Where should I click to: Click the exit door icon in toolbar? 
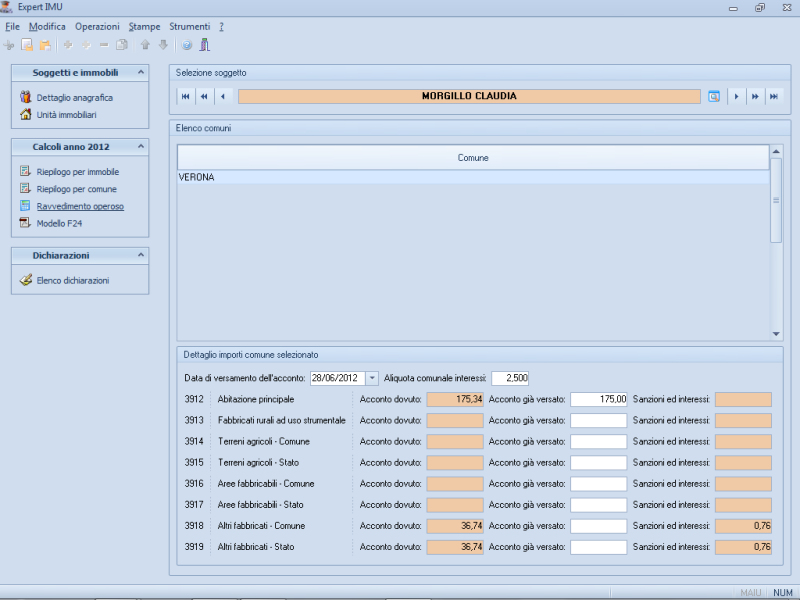[x=204, y=45]
